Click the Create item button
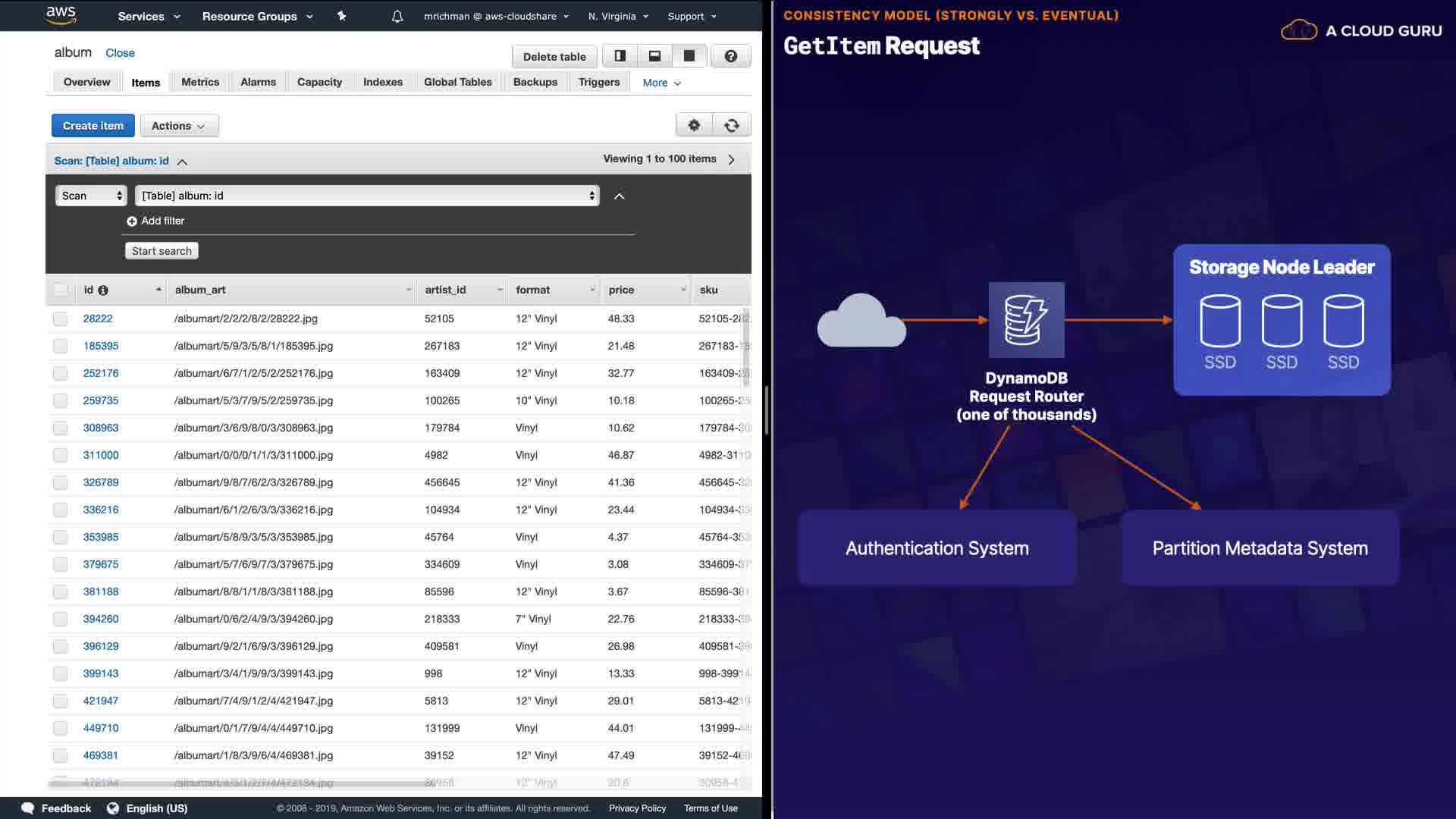 [93, 126]
